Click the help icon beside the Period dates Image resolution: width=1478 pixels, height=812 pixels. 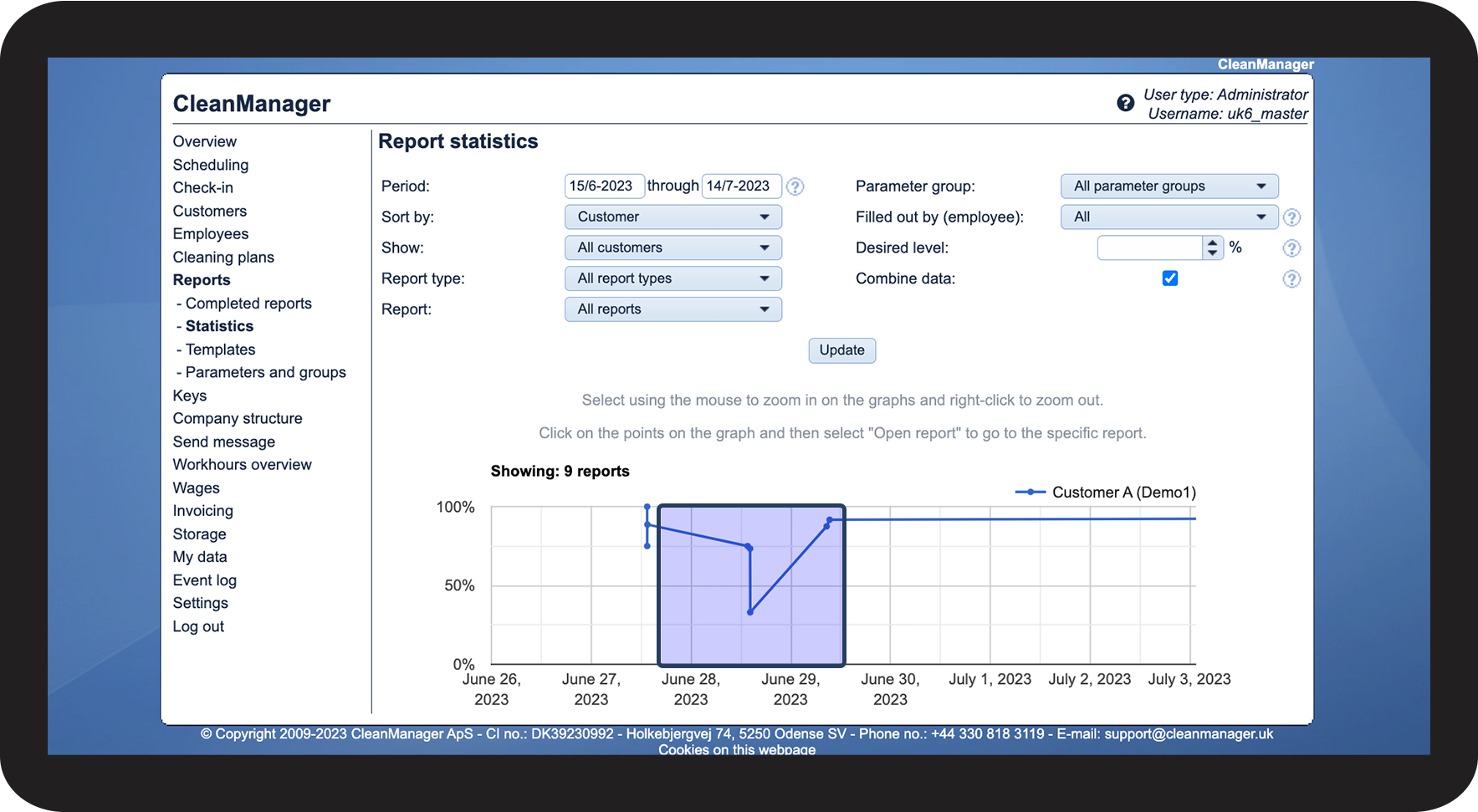pos(795,186)
